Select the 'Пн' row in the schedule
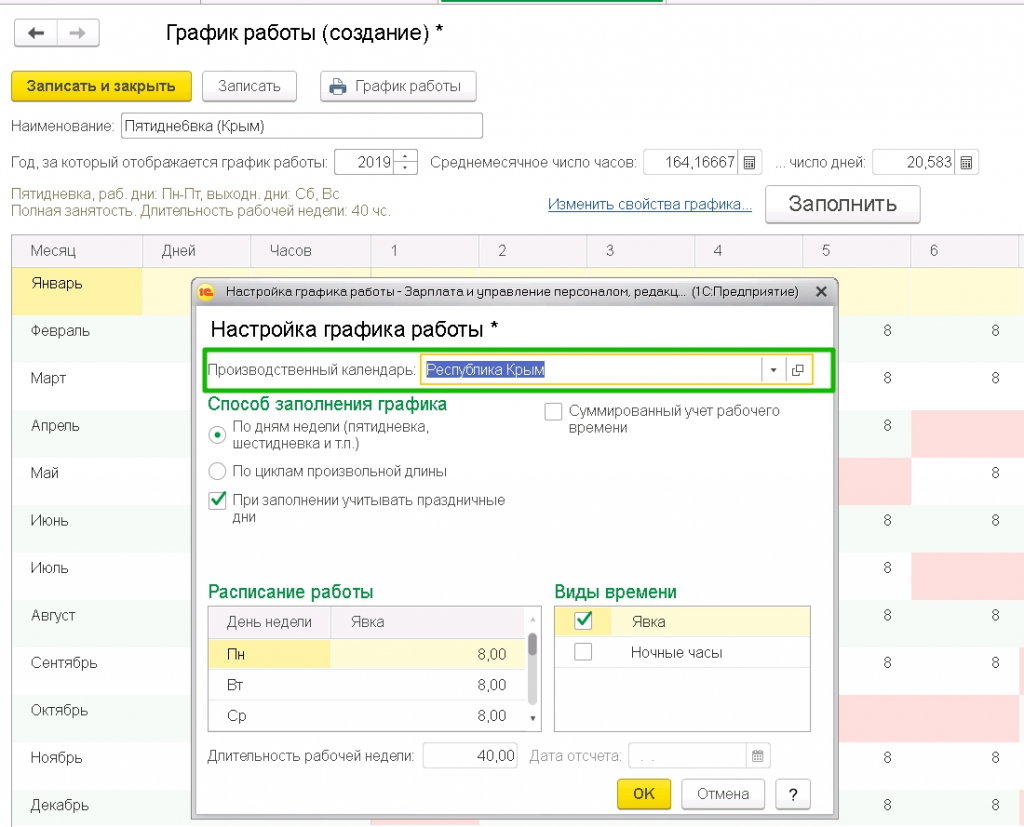Viewport: 1024px width, 827px height. (x=366, y=654)
